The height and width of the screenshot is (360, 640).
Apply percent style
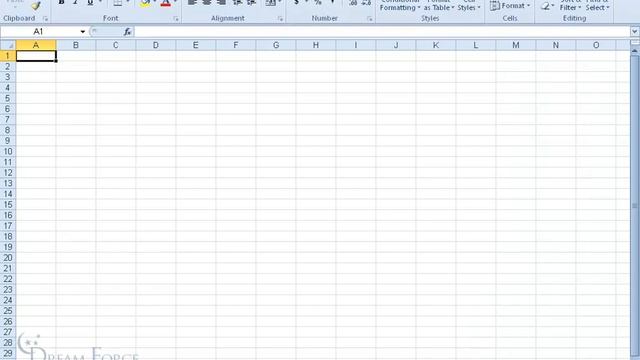(x=318, y=3)
